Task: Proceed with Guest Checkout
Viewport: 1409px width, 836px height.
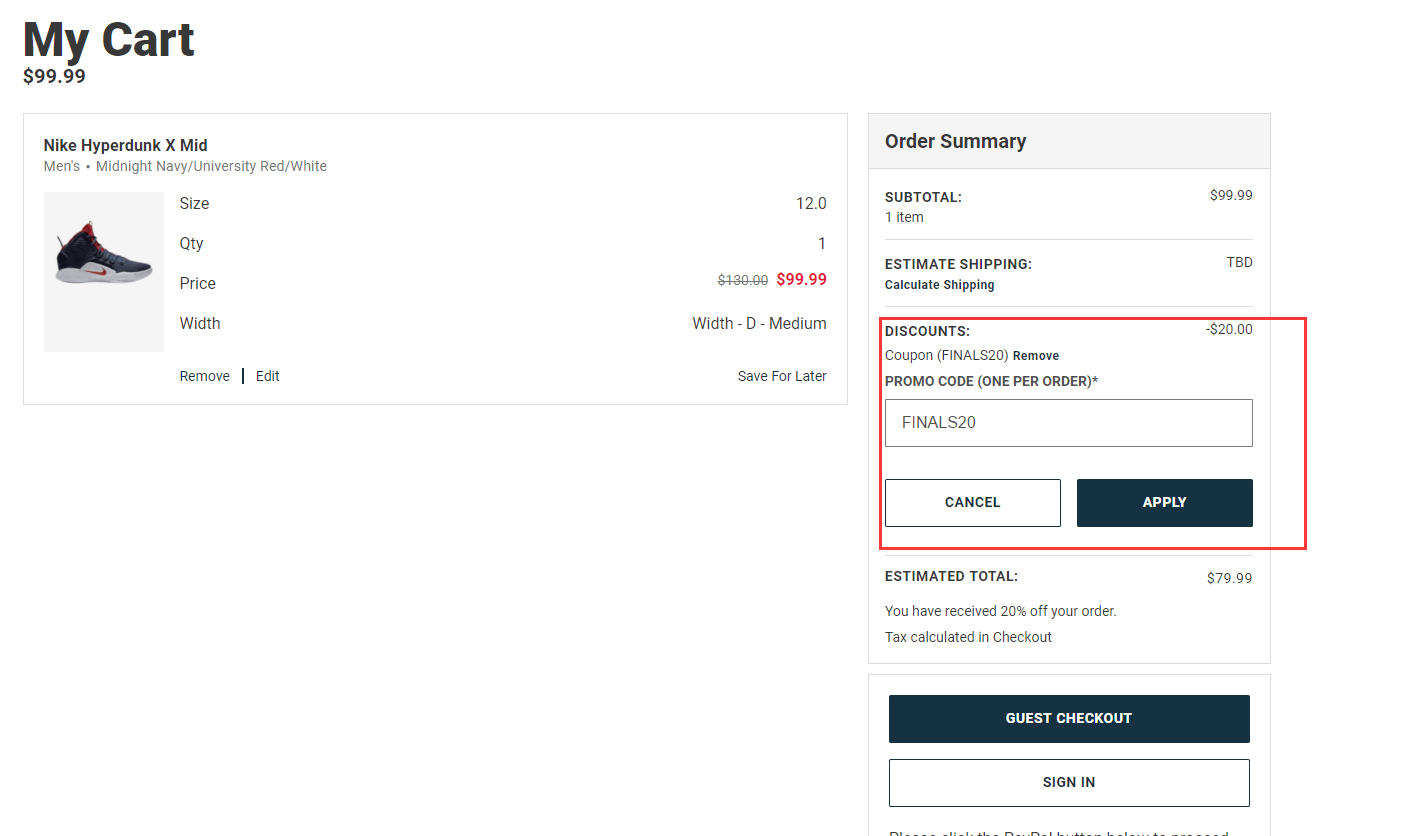Action: [1069, 719]
